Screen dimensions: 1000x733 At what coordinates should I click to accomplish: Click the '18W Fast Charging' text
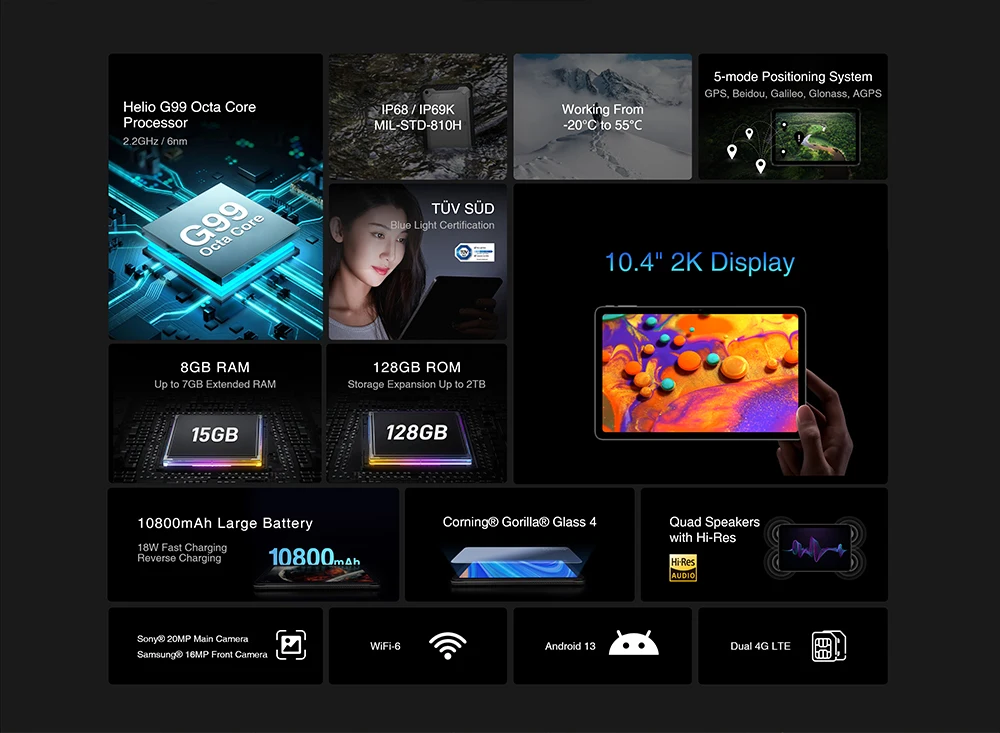[182, 547]
